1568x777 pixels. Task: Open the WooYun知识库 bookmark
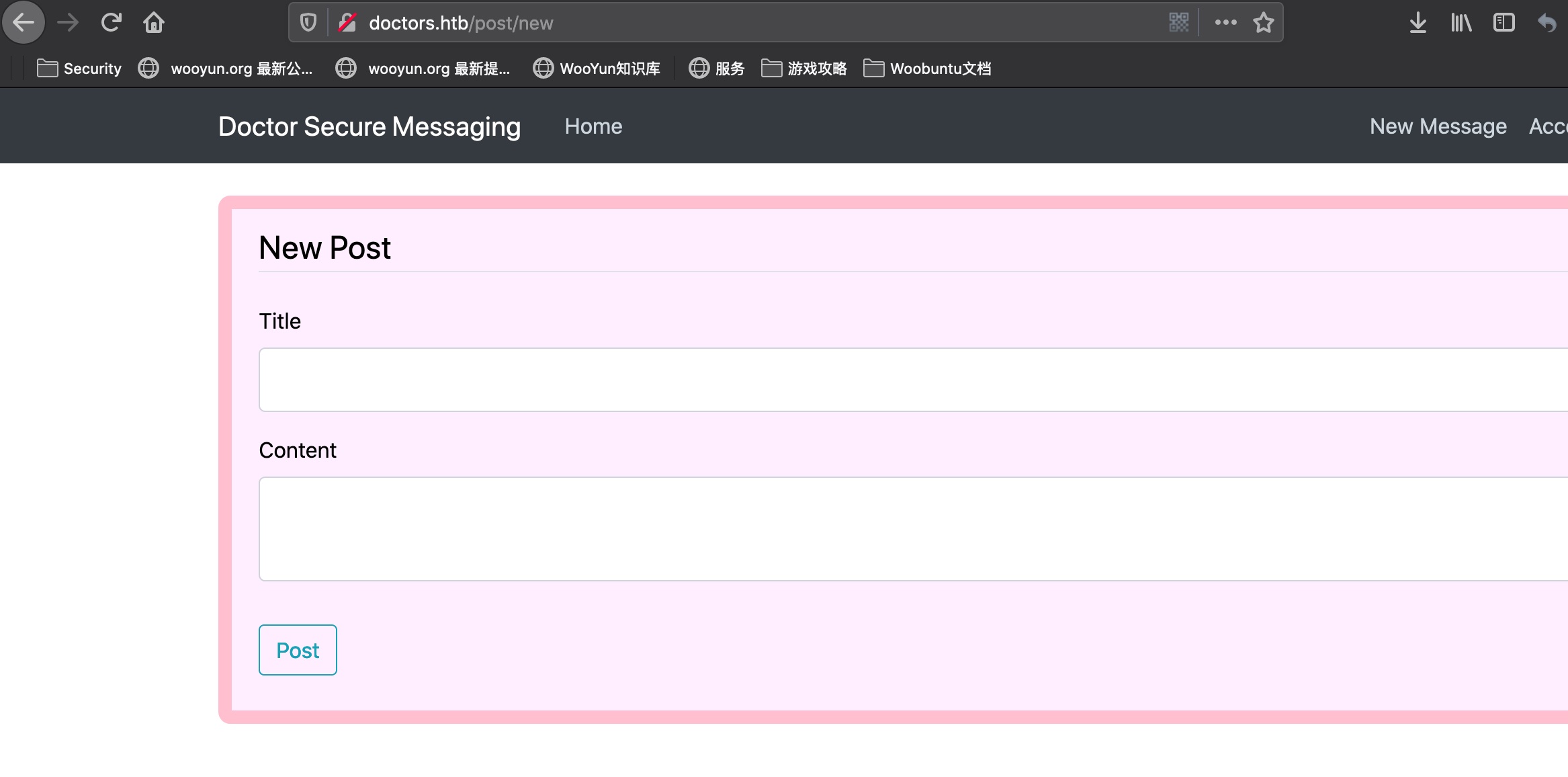(x=597, y=69)
